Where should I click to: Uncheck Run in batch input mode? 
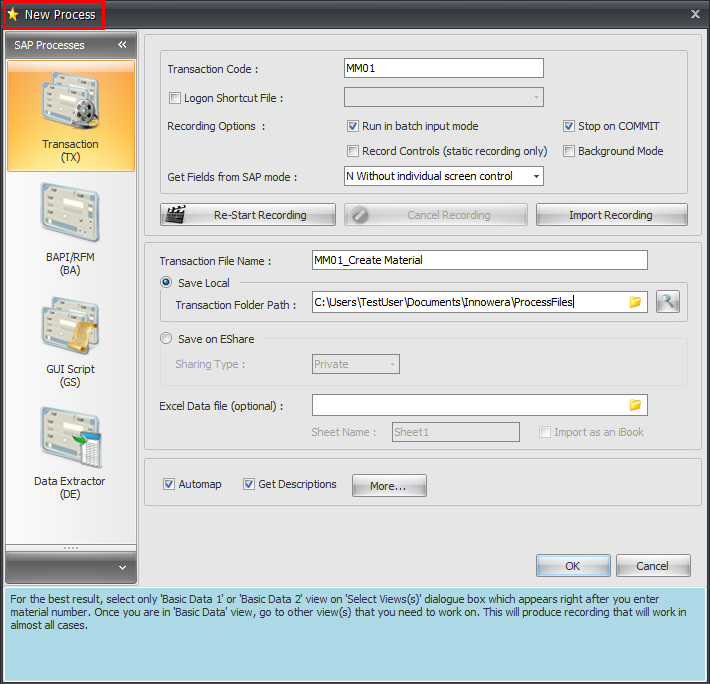point(353,126)
